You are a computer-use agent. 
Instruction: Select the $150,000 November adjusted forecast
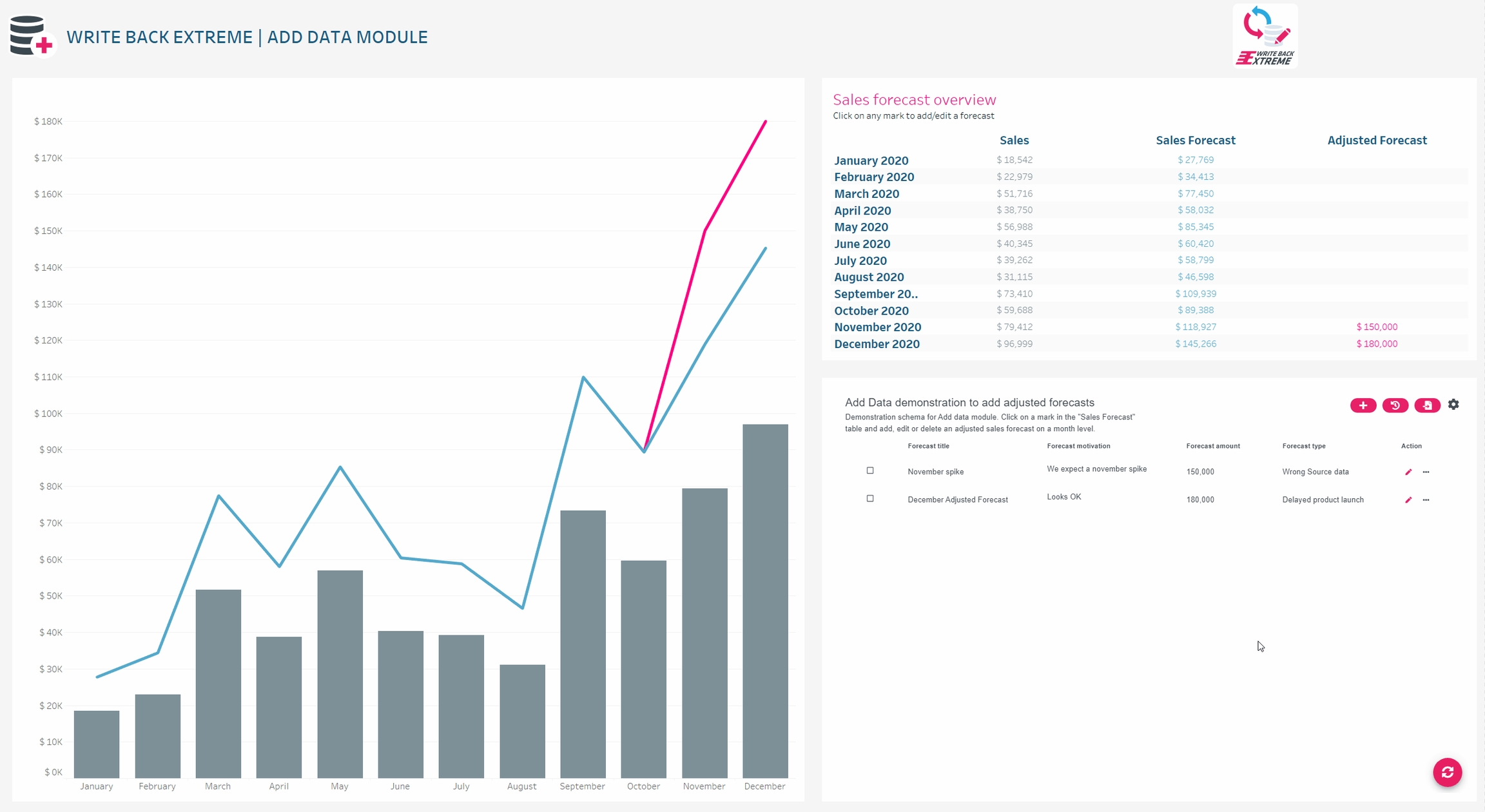pyautogui.click(x=1377, y=327)
